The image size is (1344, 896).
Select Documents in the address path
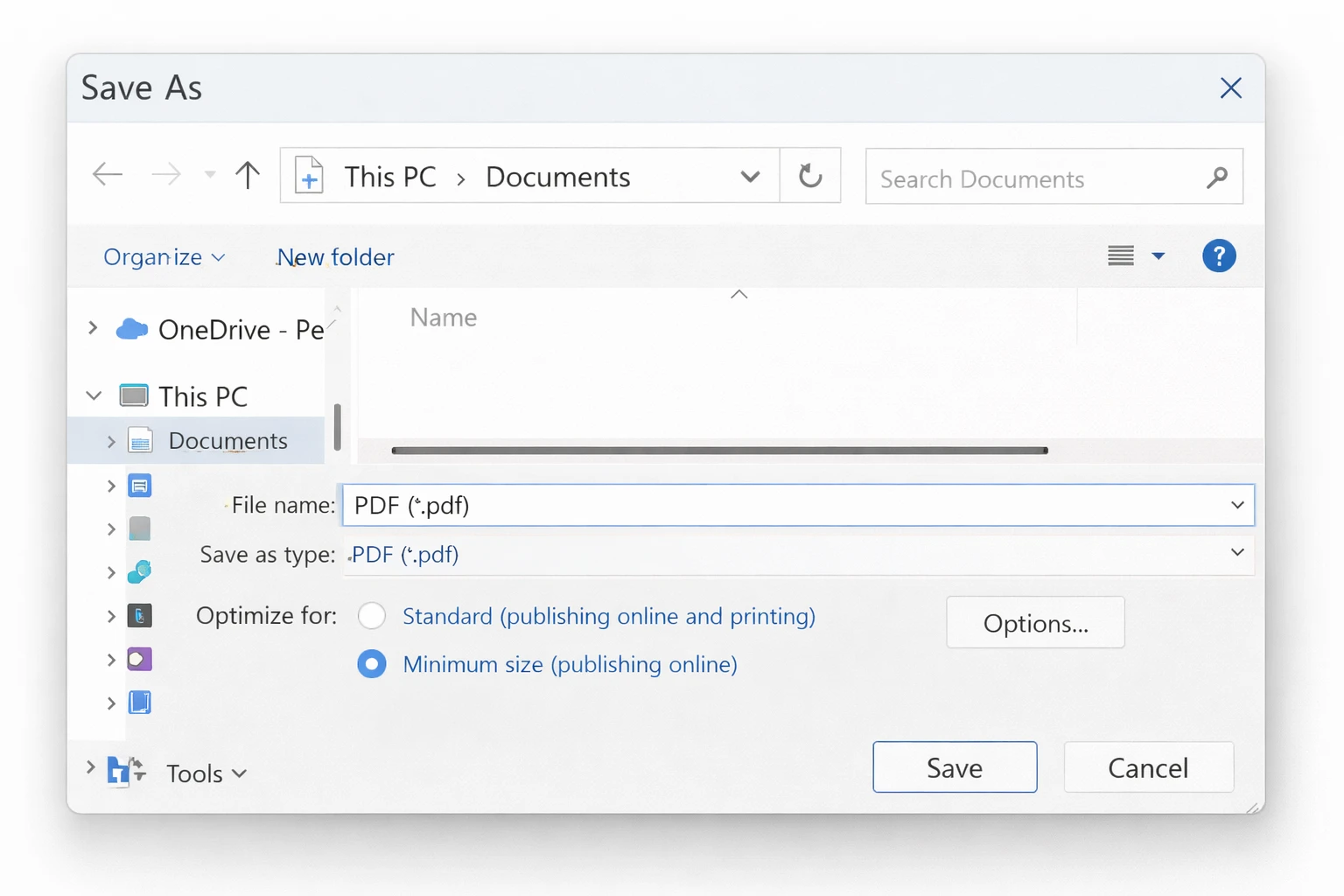pyautogui.click(x=558, y=177)
